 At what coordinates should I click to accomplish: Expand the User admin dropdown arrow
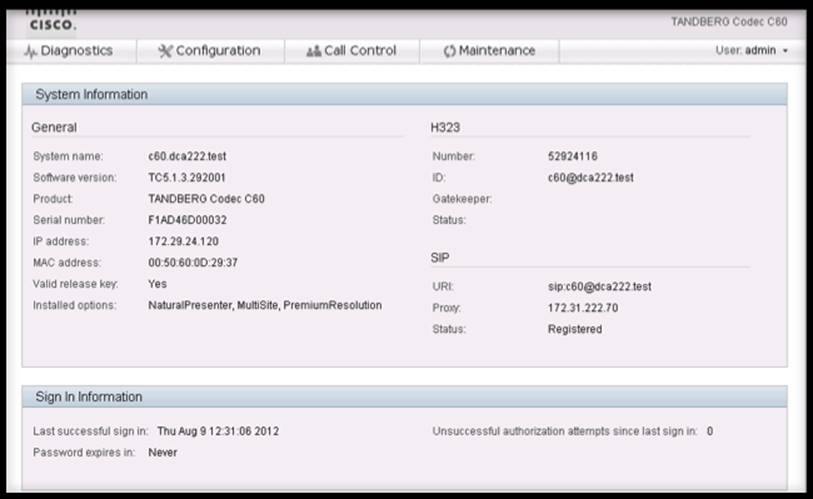tap(785, 51)
